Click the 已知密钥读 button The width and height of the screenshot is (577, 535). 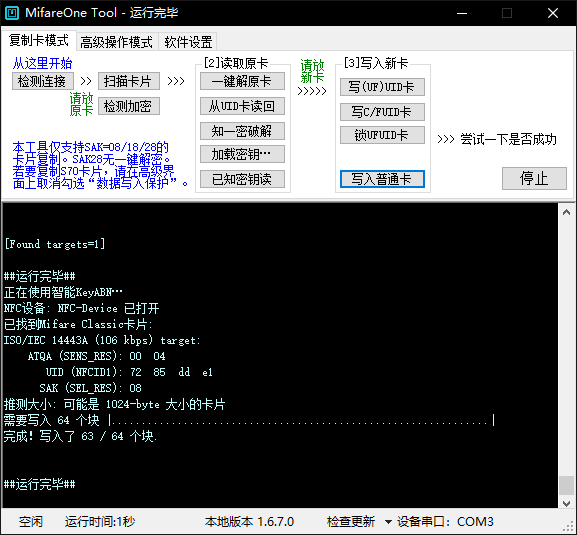click(242, 179)
